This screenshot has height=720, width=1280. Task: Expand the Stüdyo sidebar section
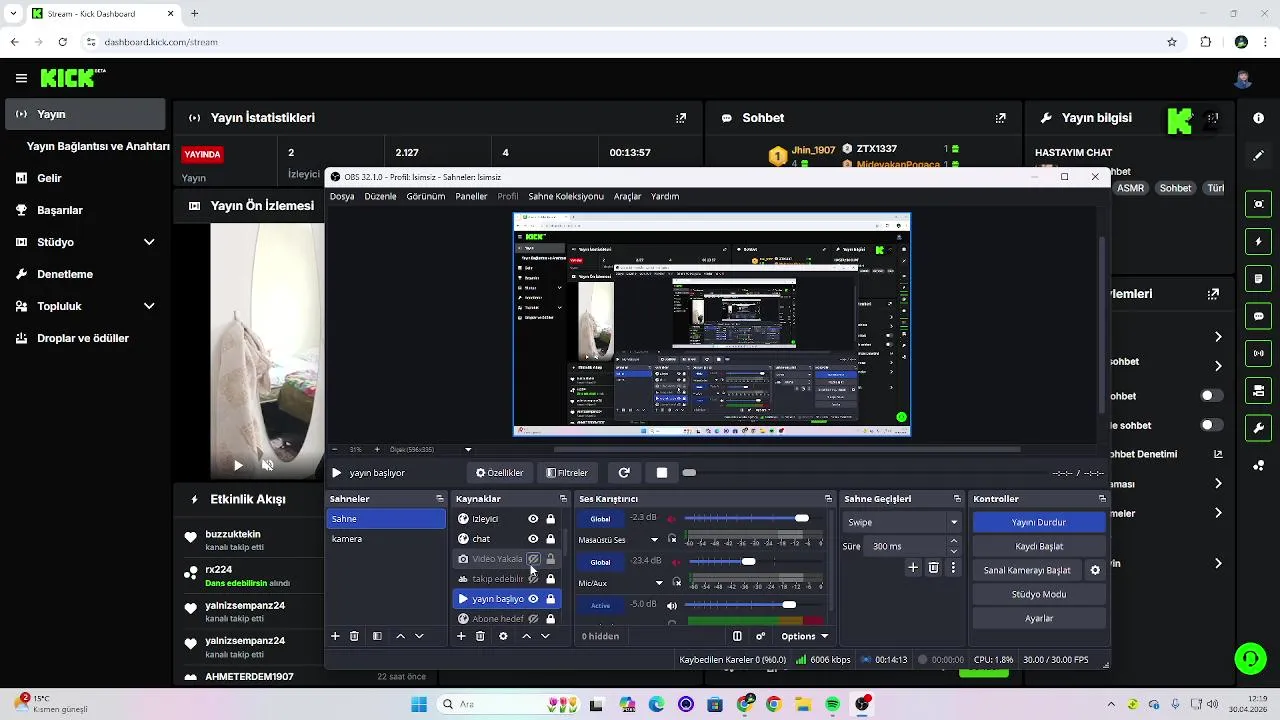149,242
